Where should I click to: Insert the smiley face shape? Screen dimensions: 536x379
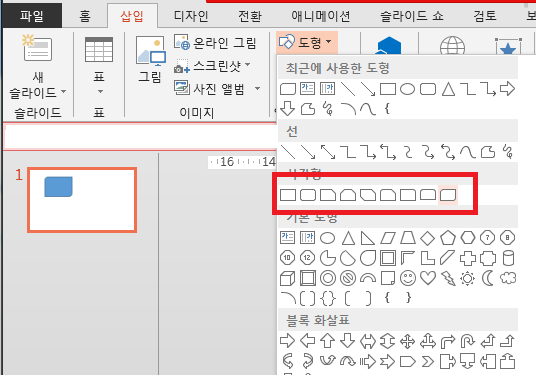(408, 279)
